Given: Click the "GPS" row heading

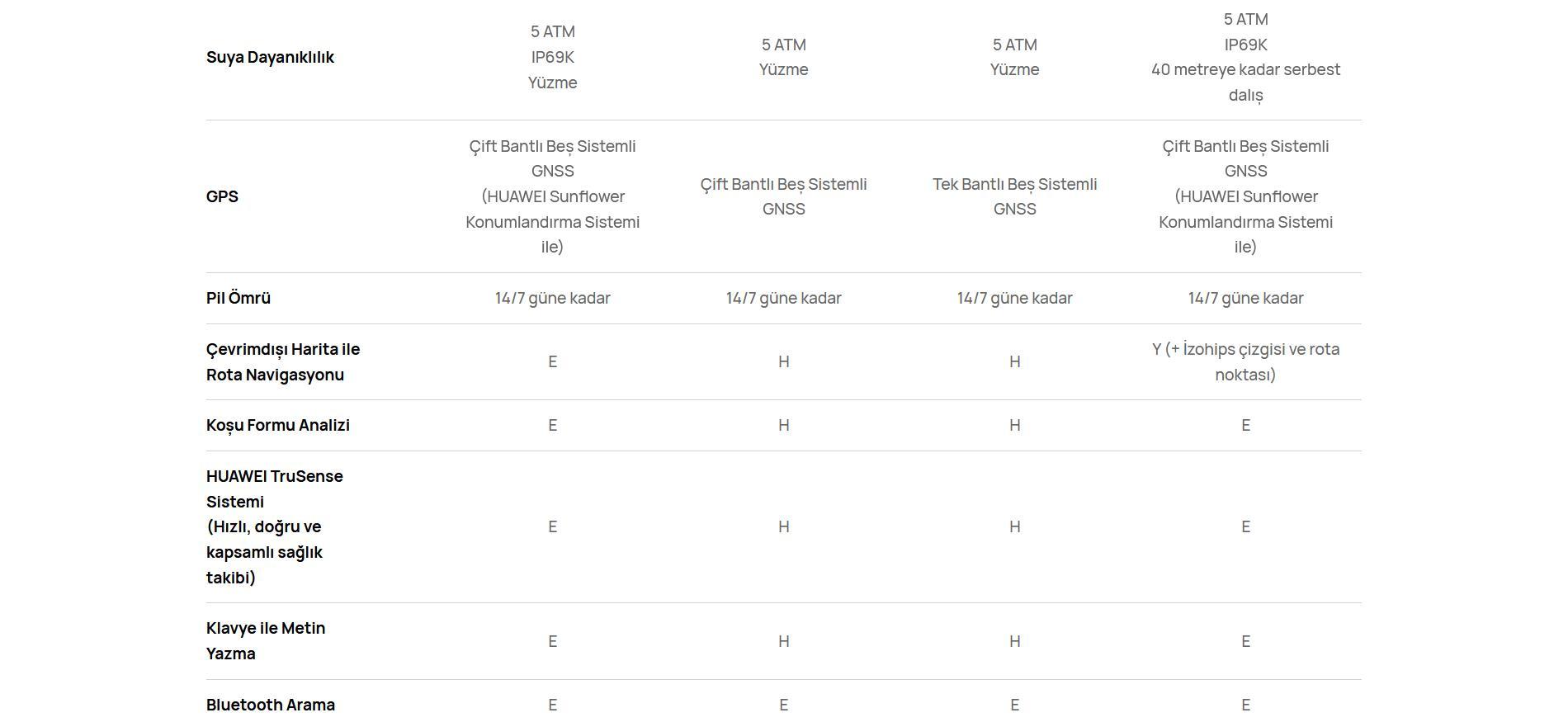Looking at the screenshot, I should (222, 196).
